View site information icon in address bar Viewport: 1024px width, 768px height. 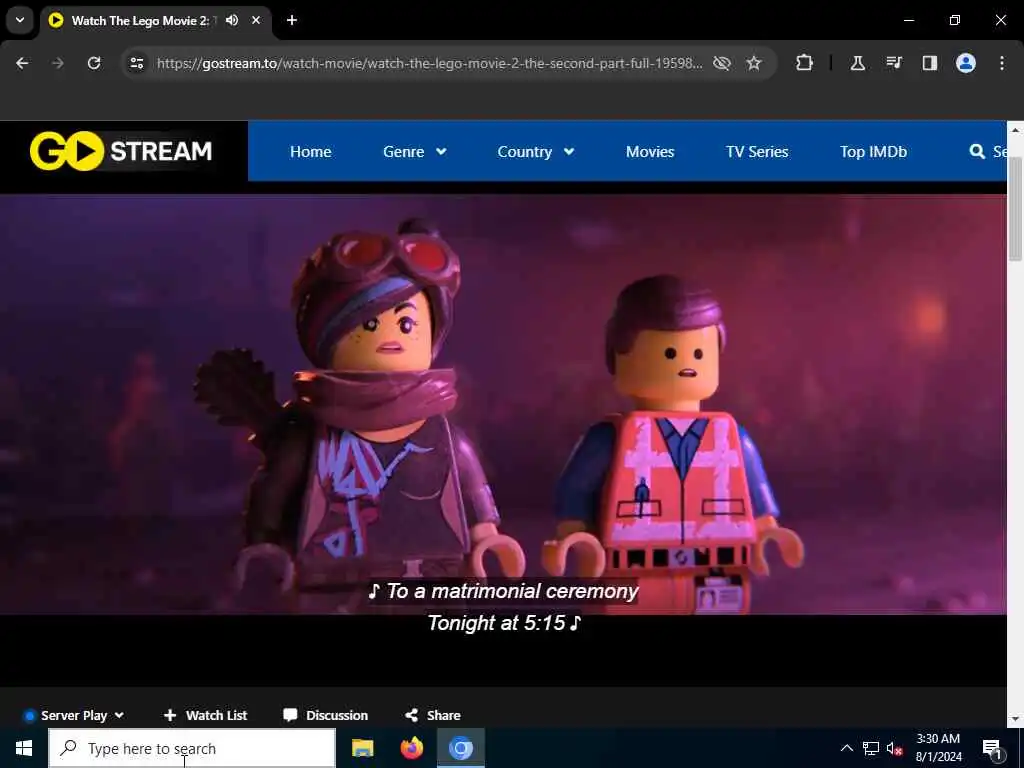pyautogui.click(x=136, y=63)
